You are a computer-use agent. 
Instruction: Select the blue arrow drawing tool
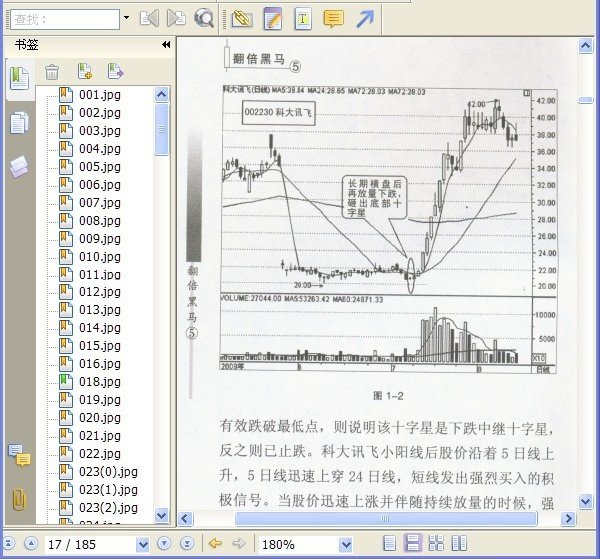tap(365, 18)
